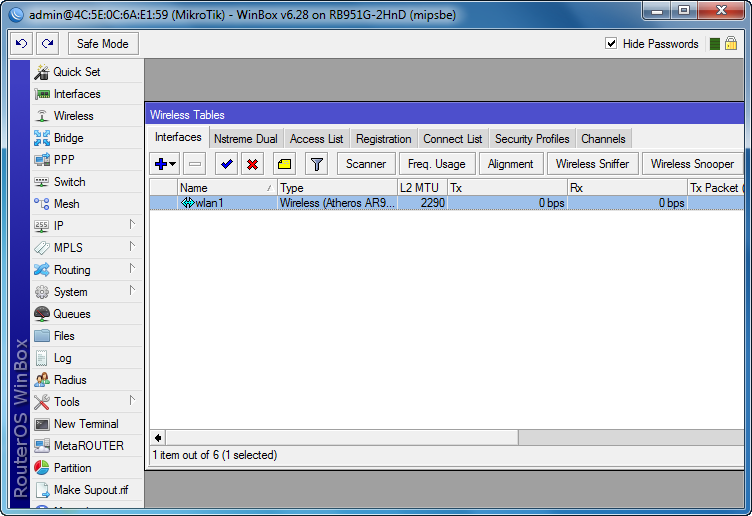Viewport: 752px width, 516px height.
Task: Select the wlan1 interface row
Action: [446, 203]
